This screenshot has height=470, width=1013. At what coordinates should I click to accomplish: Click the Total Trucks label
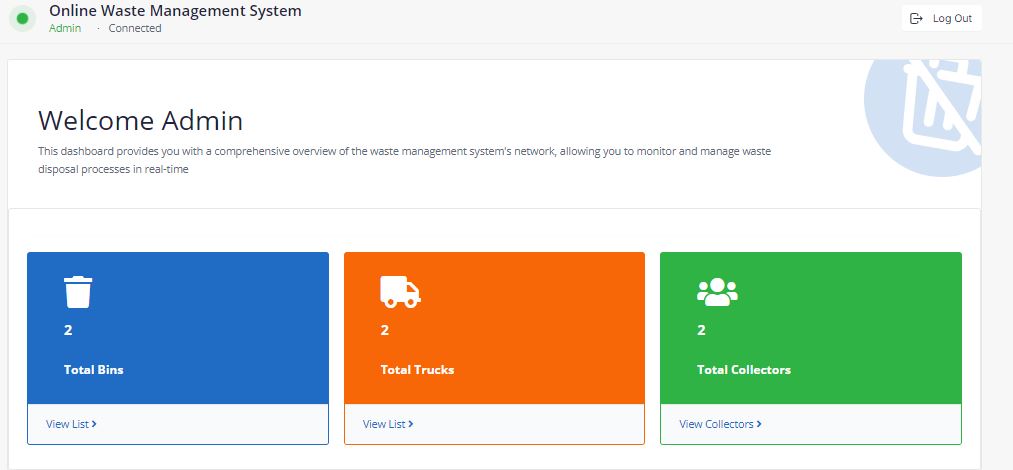tap(417, 370)
